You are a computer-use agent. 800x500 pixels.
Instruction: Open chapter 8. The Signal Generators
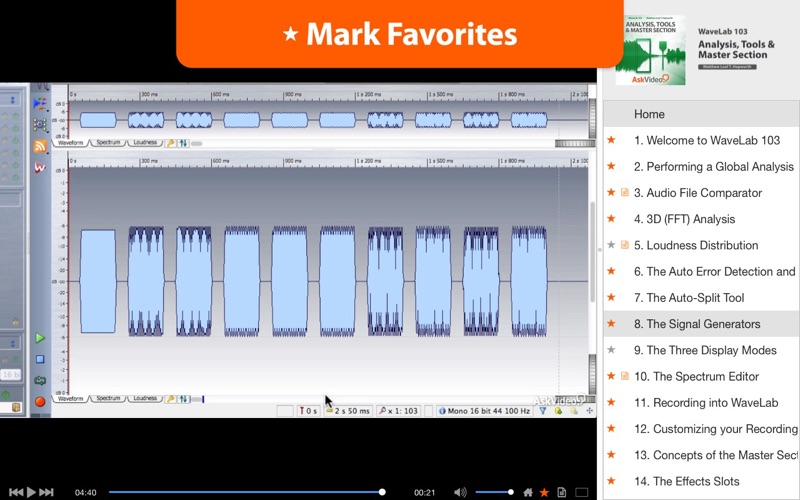(x=701, y=324)
